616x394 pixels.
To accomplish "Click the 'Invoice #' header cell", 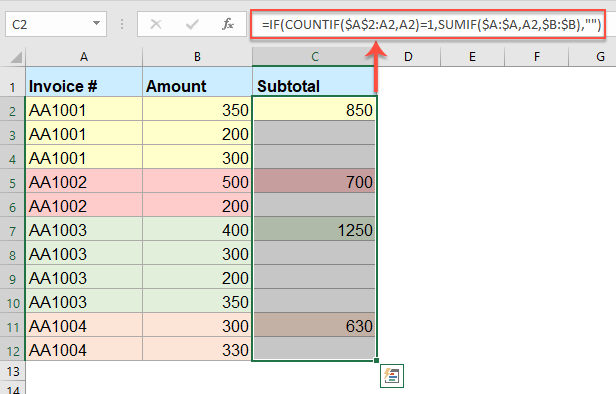I will pos(84,82).
